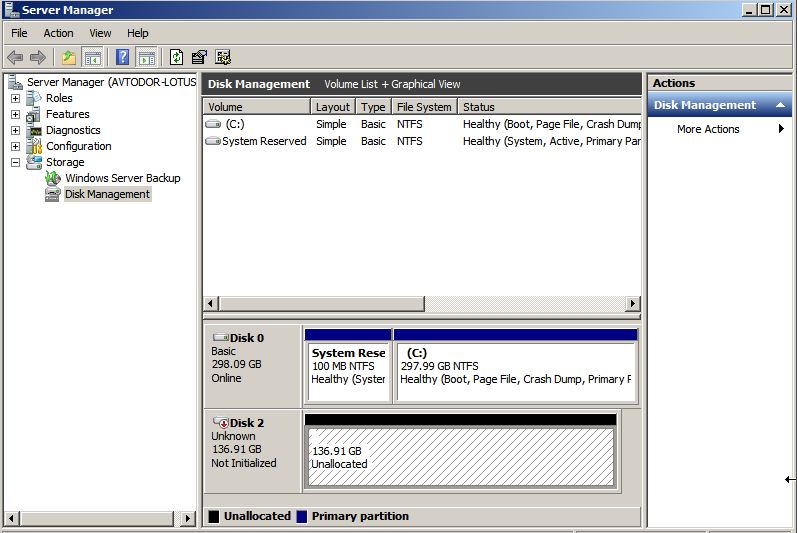Screen dimensions: 797x533
Task: Expand the Roles tree node
Action: (15, 98)
